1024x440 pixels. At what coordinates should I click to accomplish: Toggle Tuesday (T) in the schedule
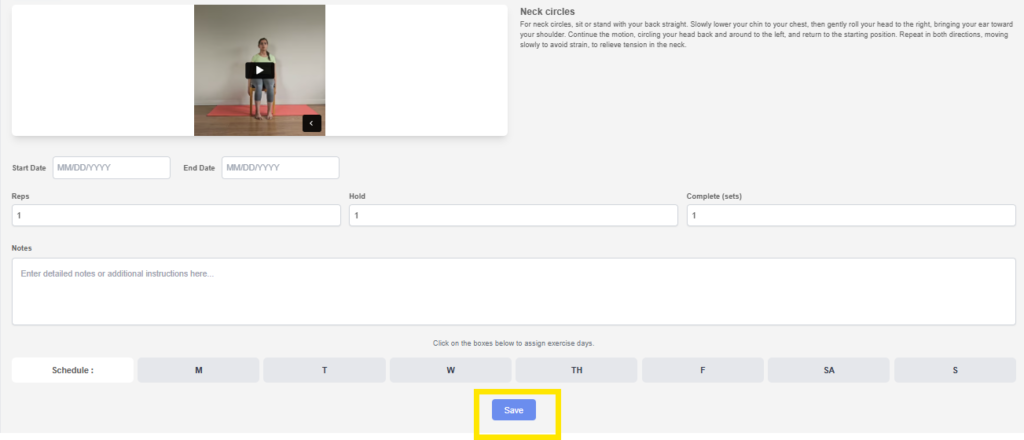[x=324, y=370]
